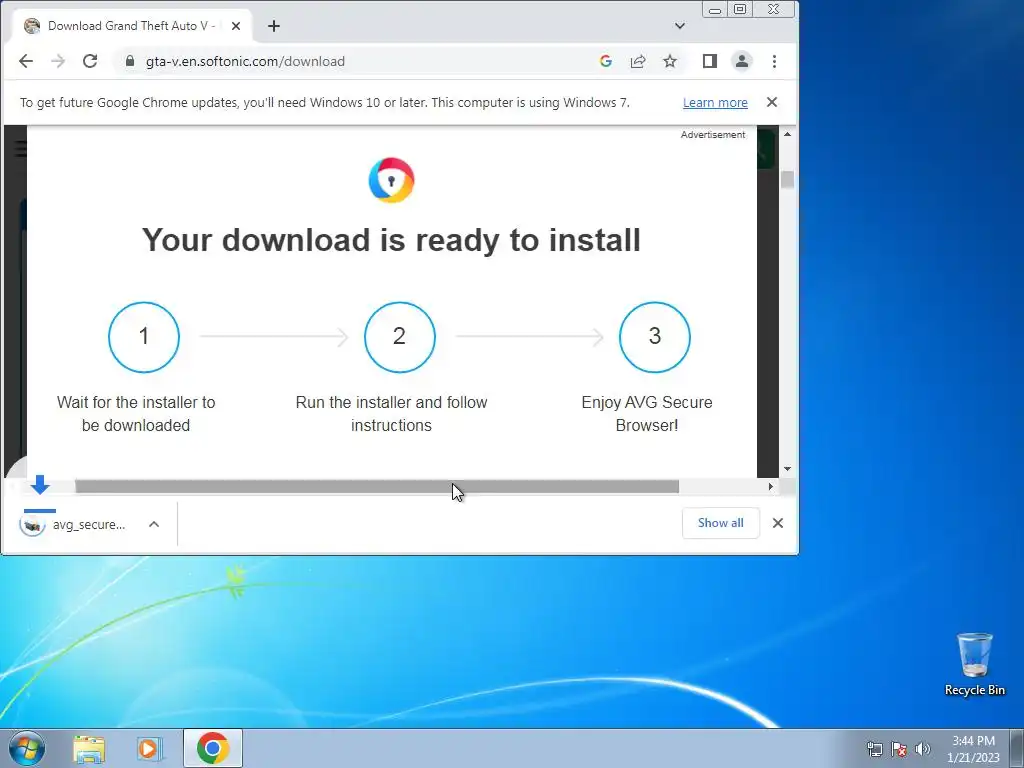Image resolution: width=1024 pixels, height=768 pixels.
Task: Select the Download Grand Theft Auto V tab
Action: [133, 26]
